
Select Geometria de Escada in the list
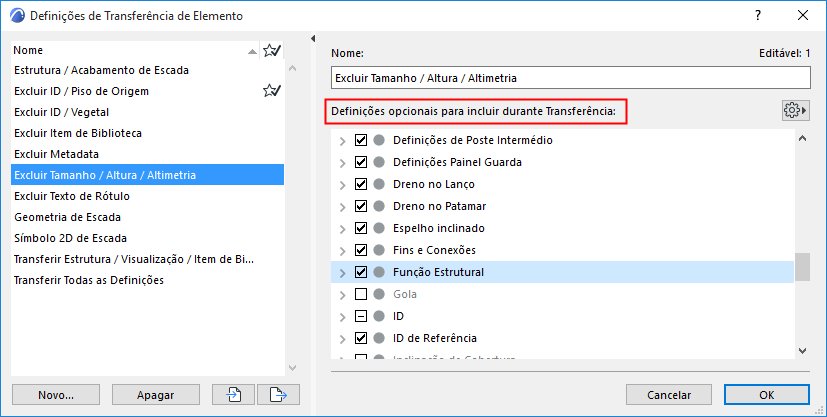(68, 217)
